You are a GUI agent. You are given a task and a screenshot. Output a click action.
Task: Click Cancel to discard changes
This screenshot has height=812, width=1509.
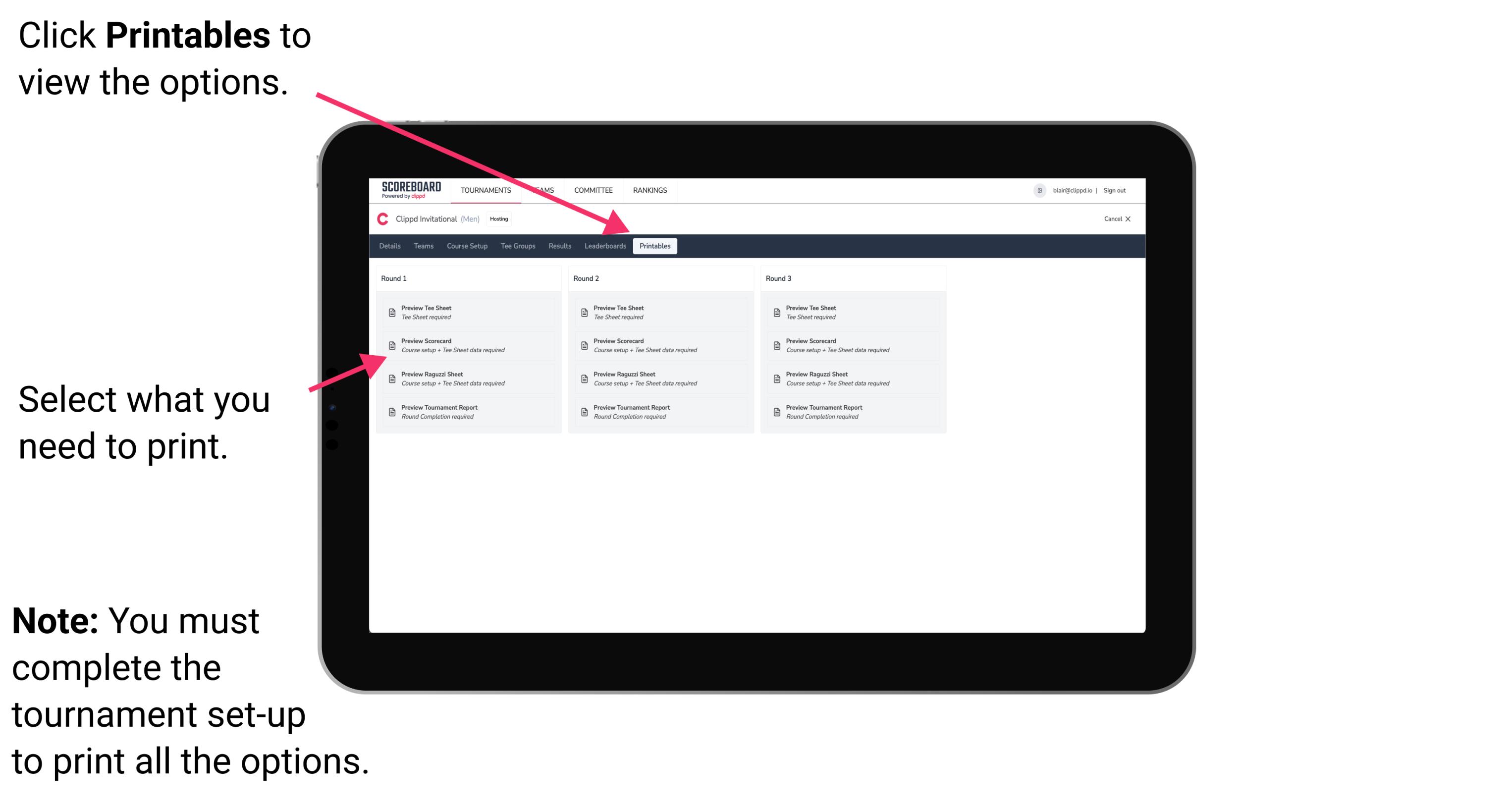[1112, 220]
